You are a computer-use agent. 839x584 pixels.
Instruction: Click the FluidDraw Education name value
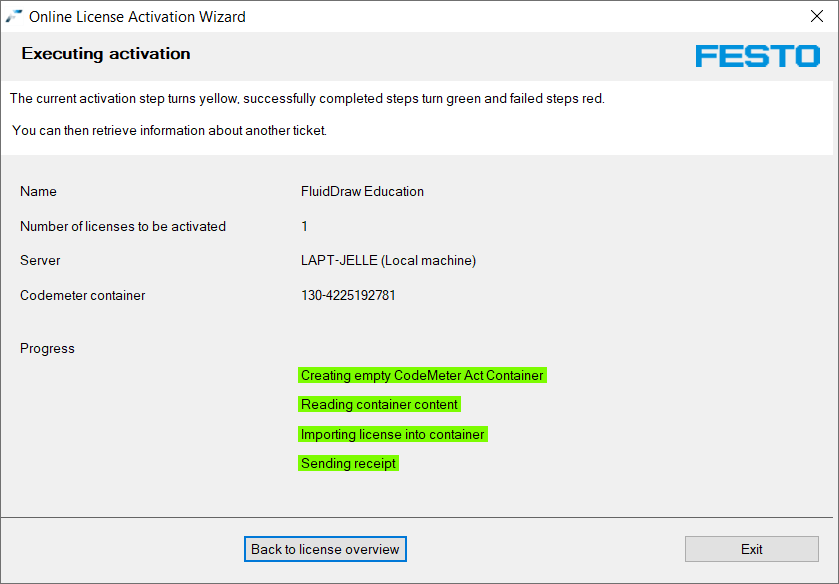(362, 192)
